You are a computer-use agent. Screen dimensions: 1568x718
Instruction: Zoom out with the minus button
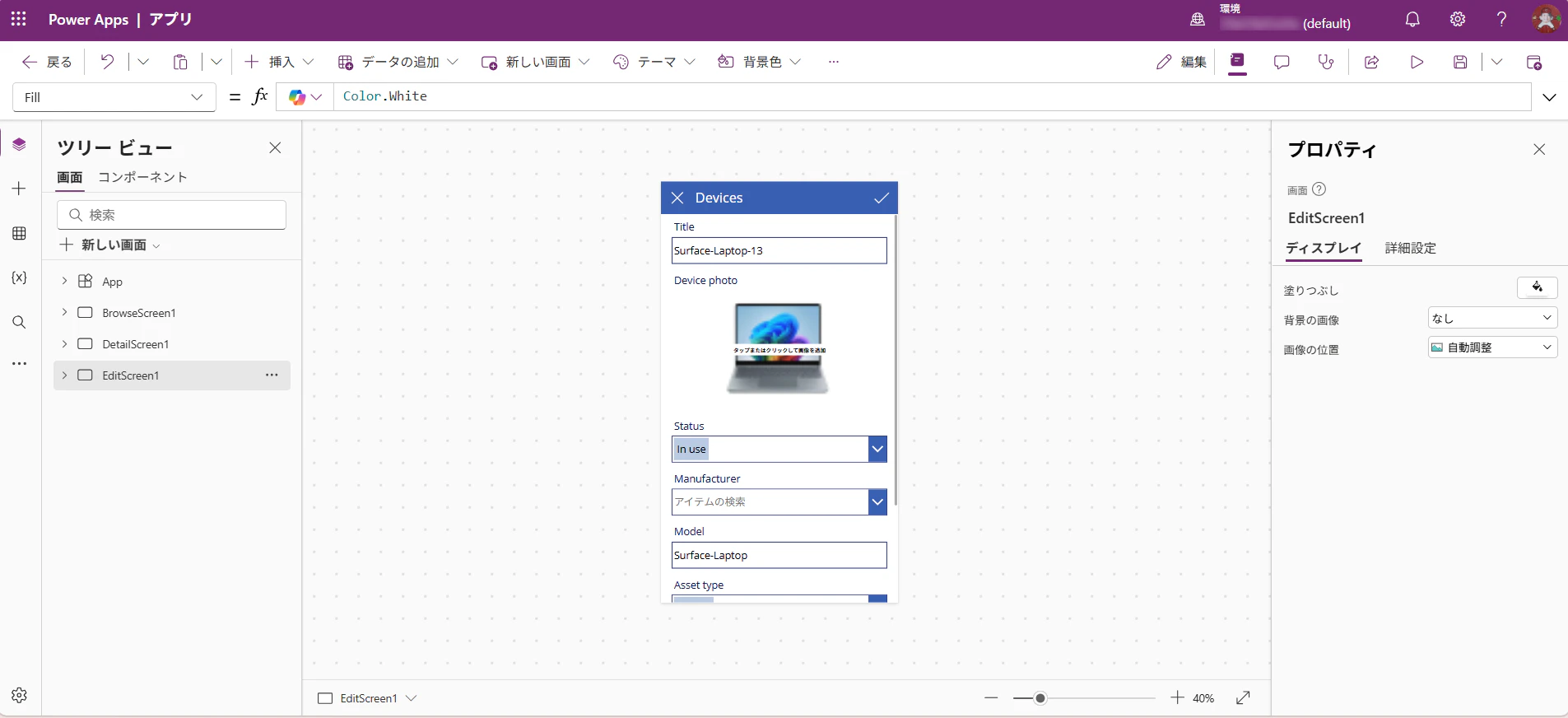pos(991,698)
